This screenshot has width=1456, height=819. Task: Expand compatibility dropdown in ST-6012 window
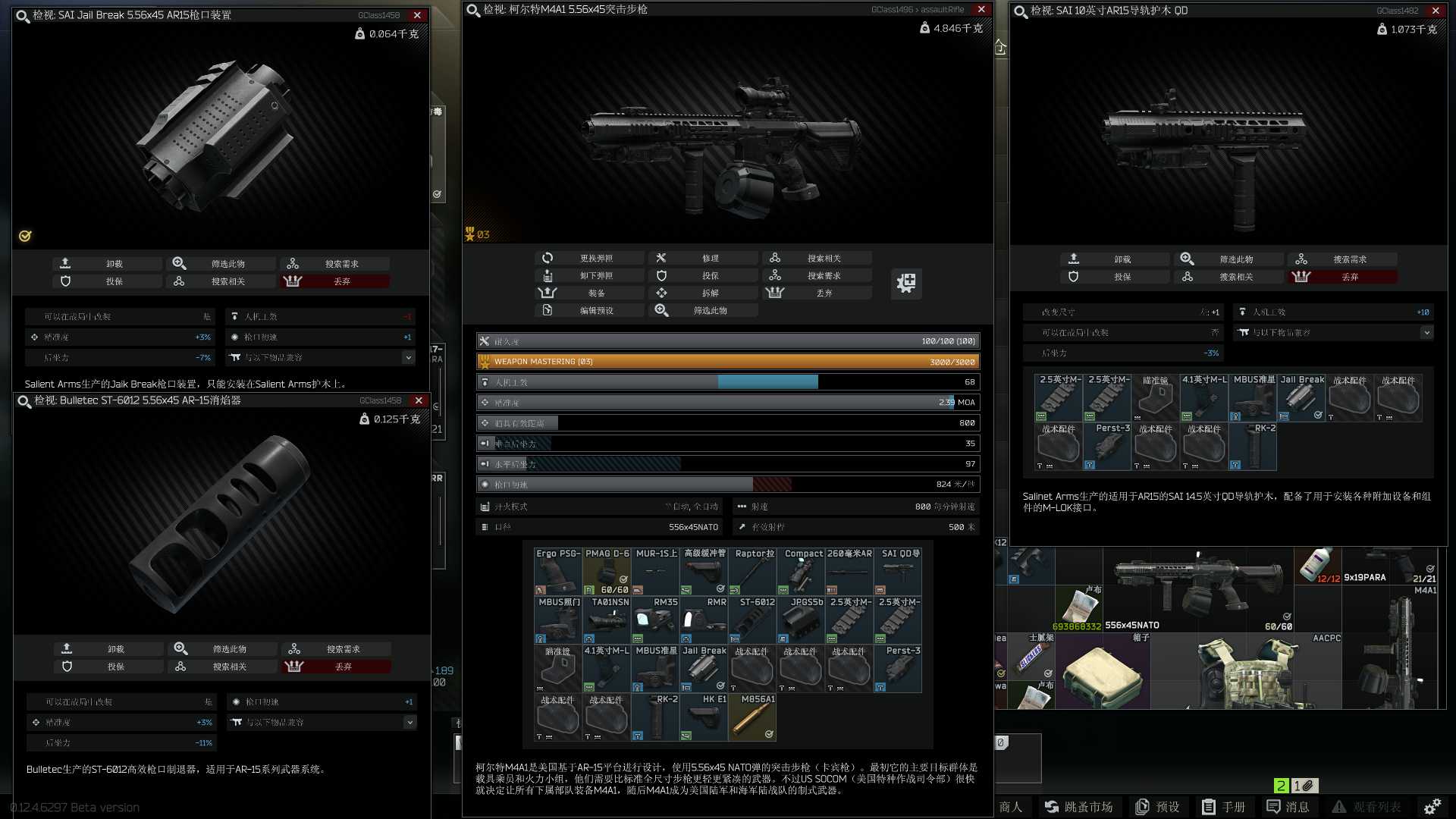tap(410, 722)
